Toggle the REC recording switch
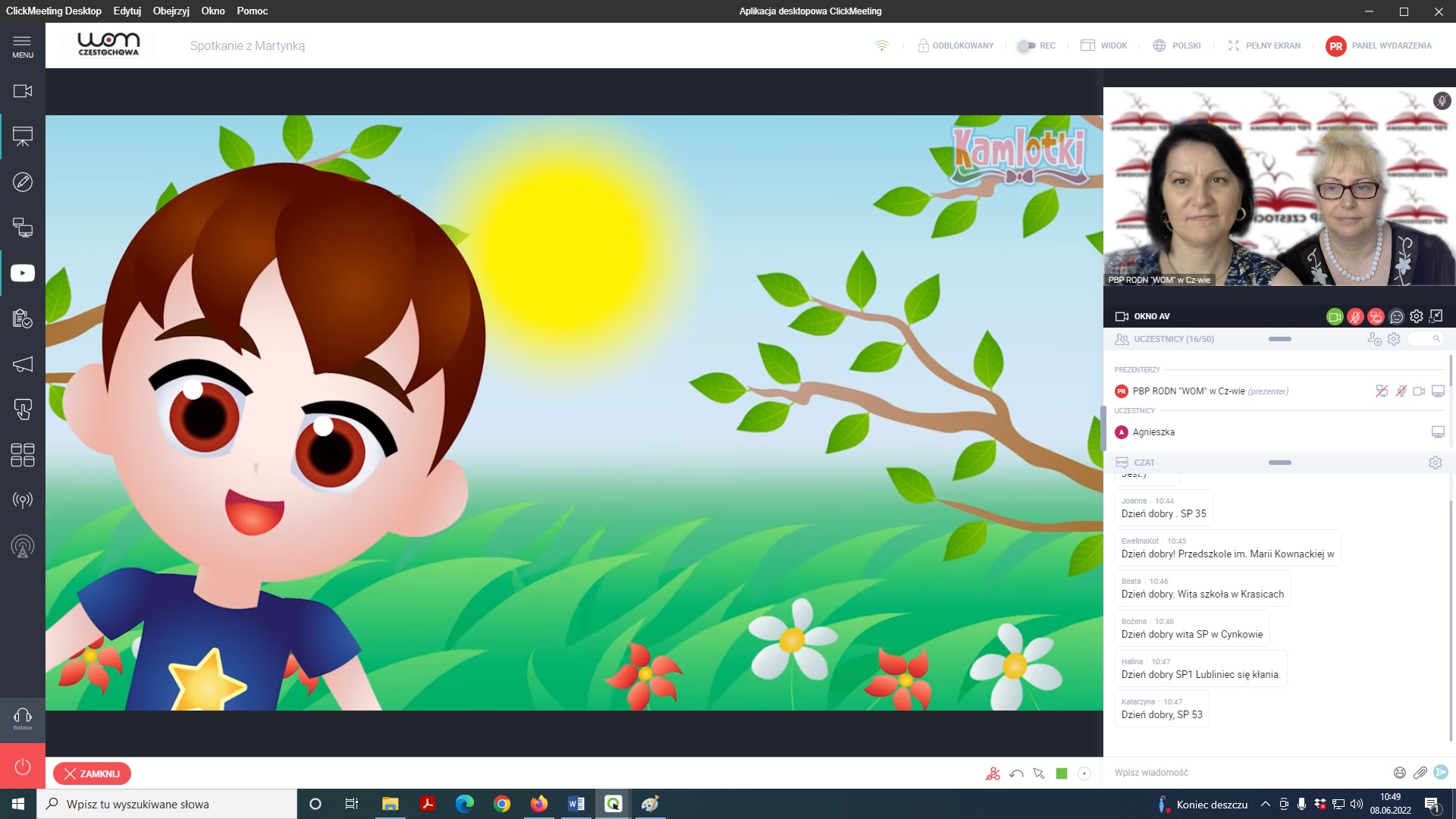1456x819 pixels. click(1027, 45)
